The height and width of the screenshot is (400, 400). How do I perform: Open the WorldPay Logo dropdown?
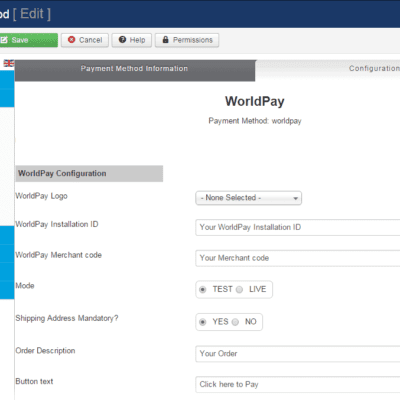[x=249, y=198]
